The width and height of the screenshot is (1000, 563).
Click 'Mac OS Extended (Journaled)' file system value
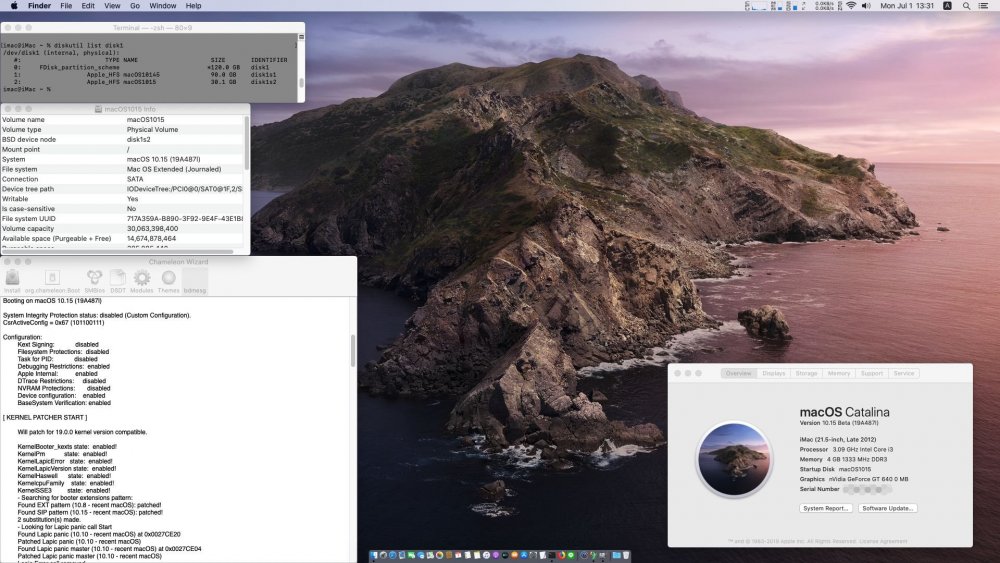point(173,169)
